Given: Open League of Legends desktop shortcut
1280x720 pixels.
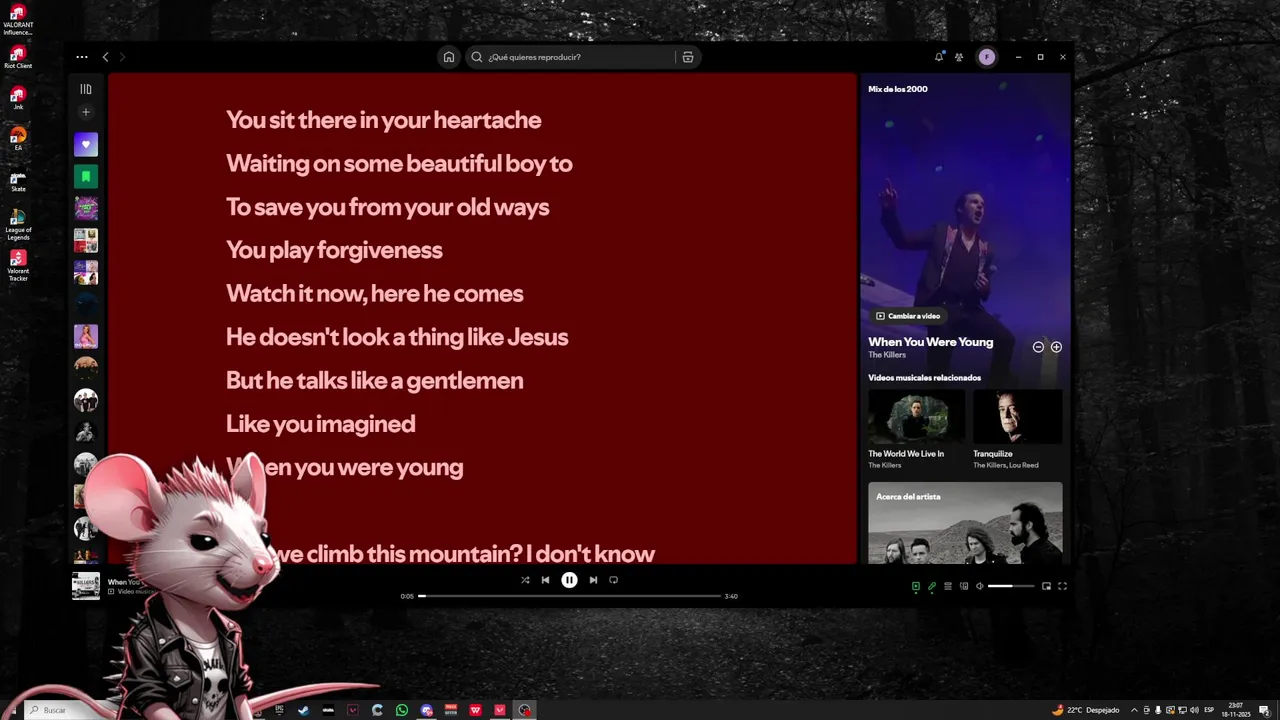Looking at the screenshot, I should coord(18,224).
